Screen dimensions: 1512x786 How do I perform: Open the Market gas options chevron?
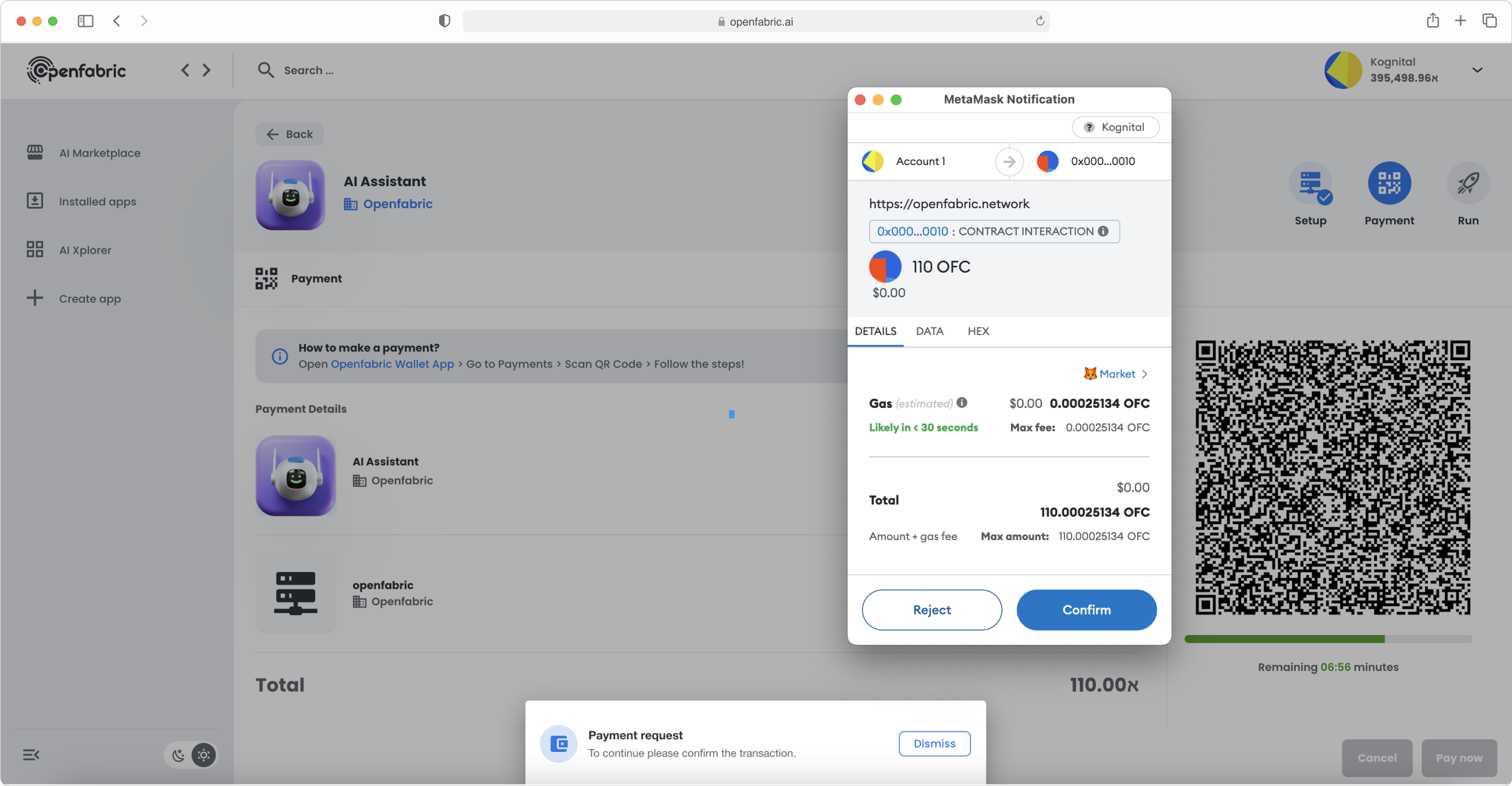1144,374
